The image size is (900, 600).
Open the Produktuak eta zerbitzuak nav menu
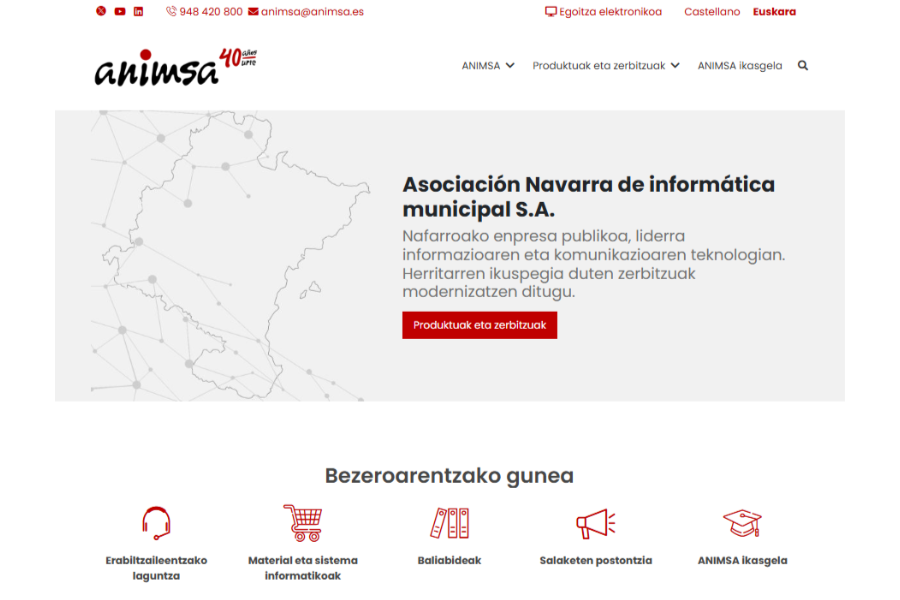[599, 65]
